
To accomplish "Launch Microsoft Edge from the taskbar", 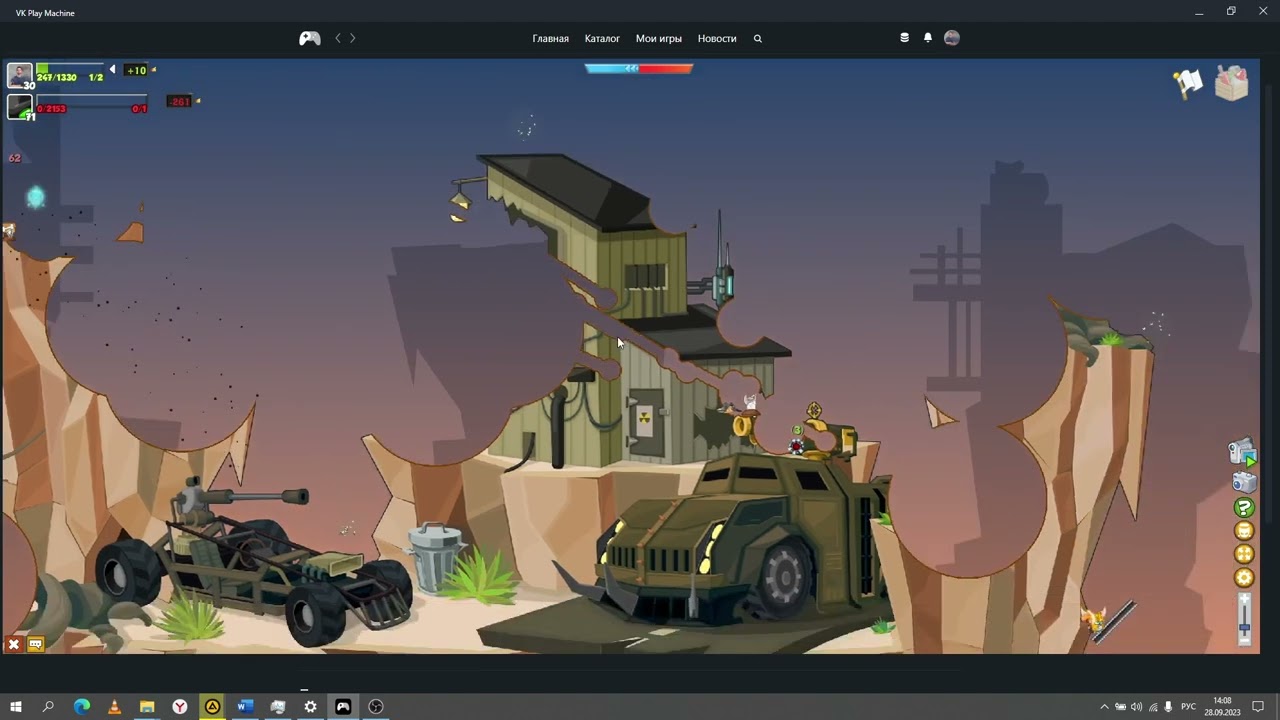I will pyautogui.click(x=82, y=707).
